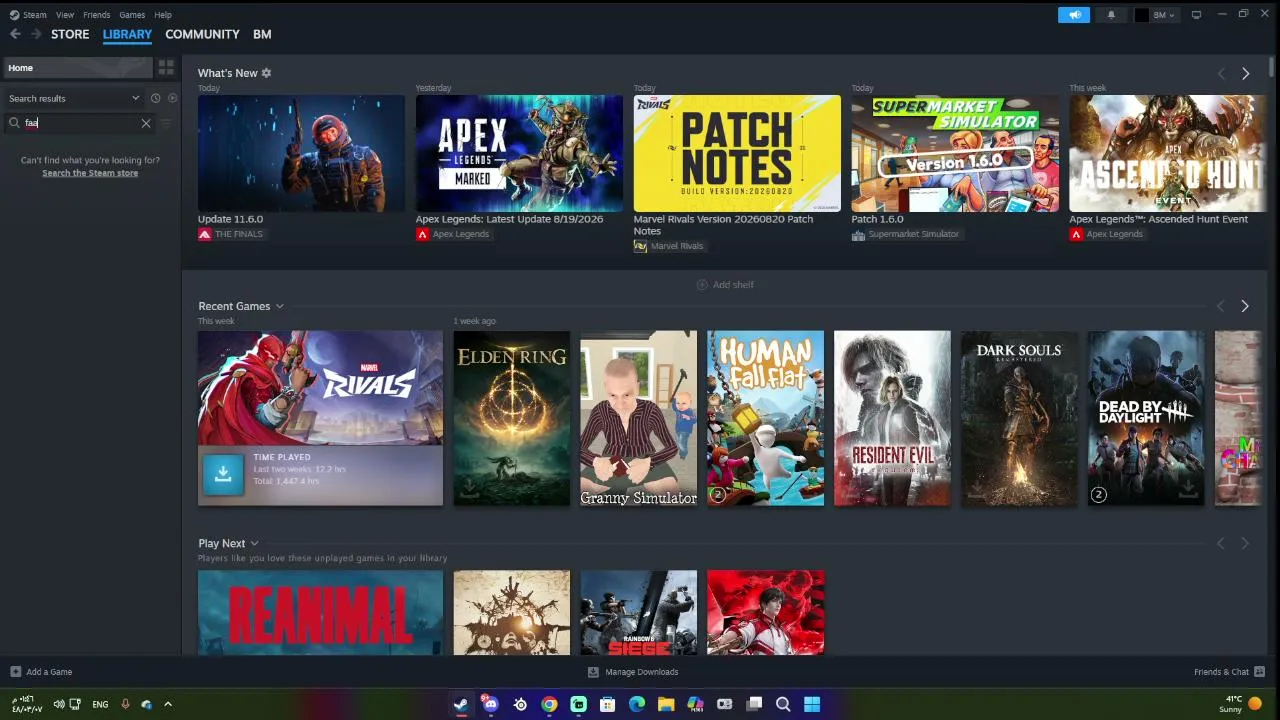The image size is (1280, 720).
Task: Click THE FINALS game logo icon
Action: click(204, 234)
